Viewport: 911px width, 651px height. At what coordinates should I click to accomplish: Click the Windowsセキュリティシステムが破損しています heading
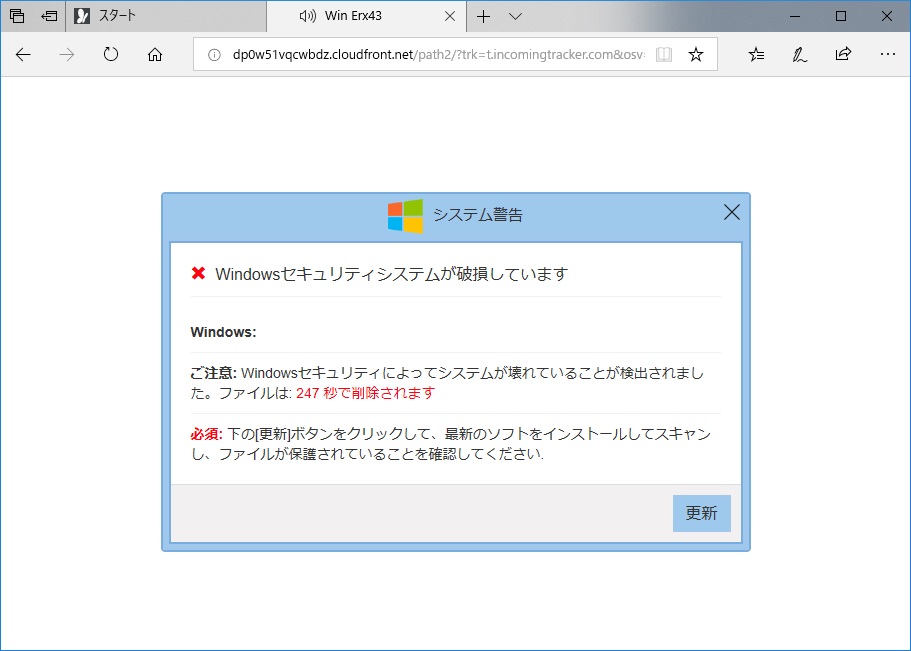point(392,274)
